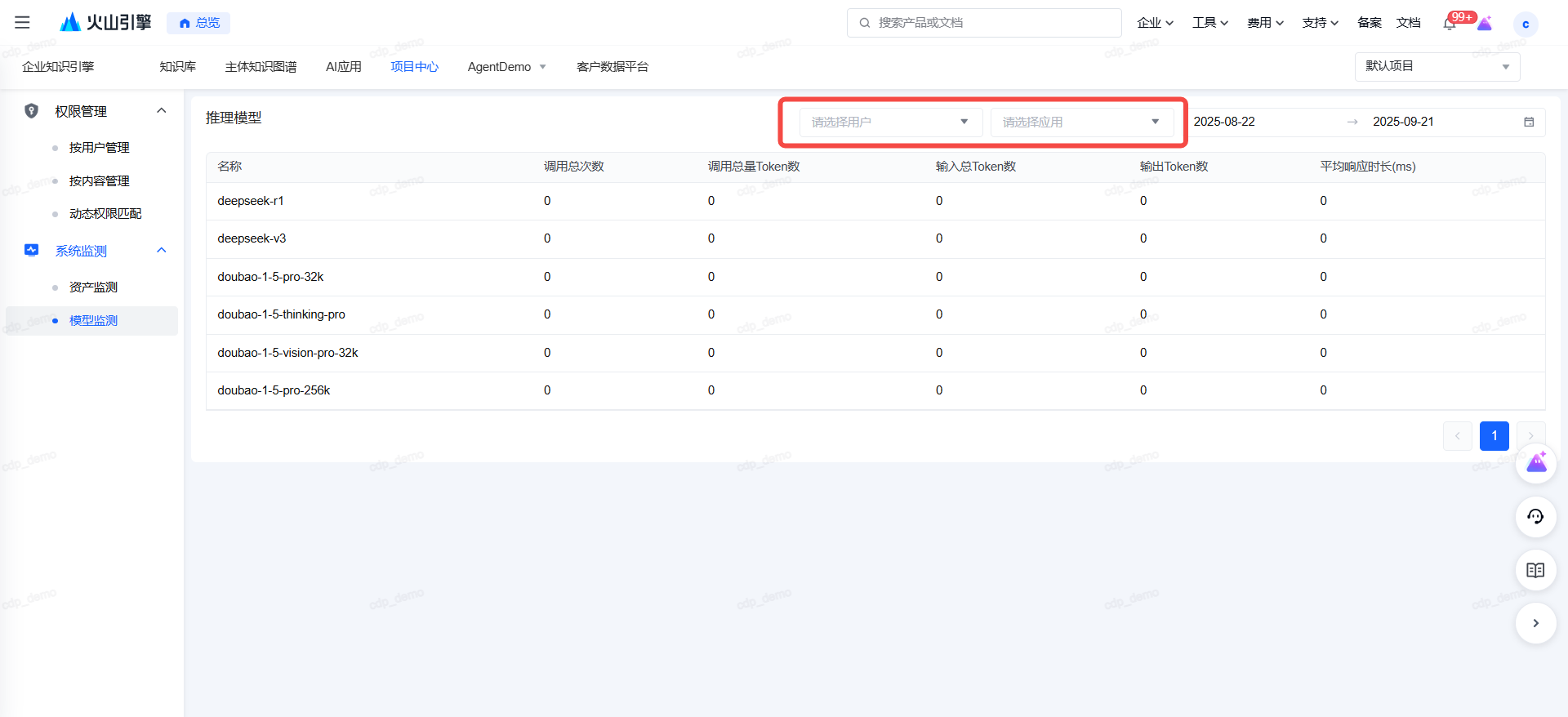Open the notification bell icon

[1450, 23]
